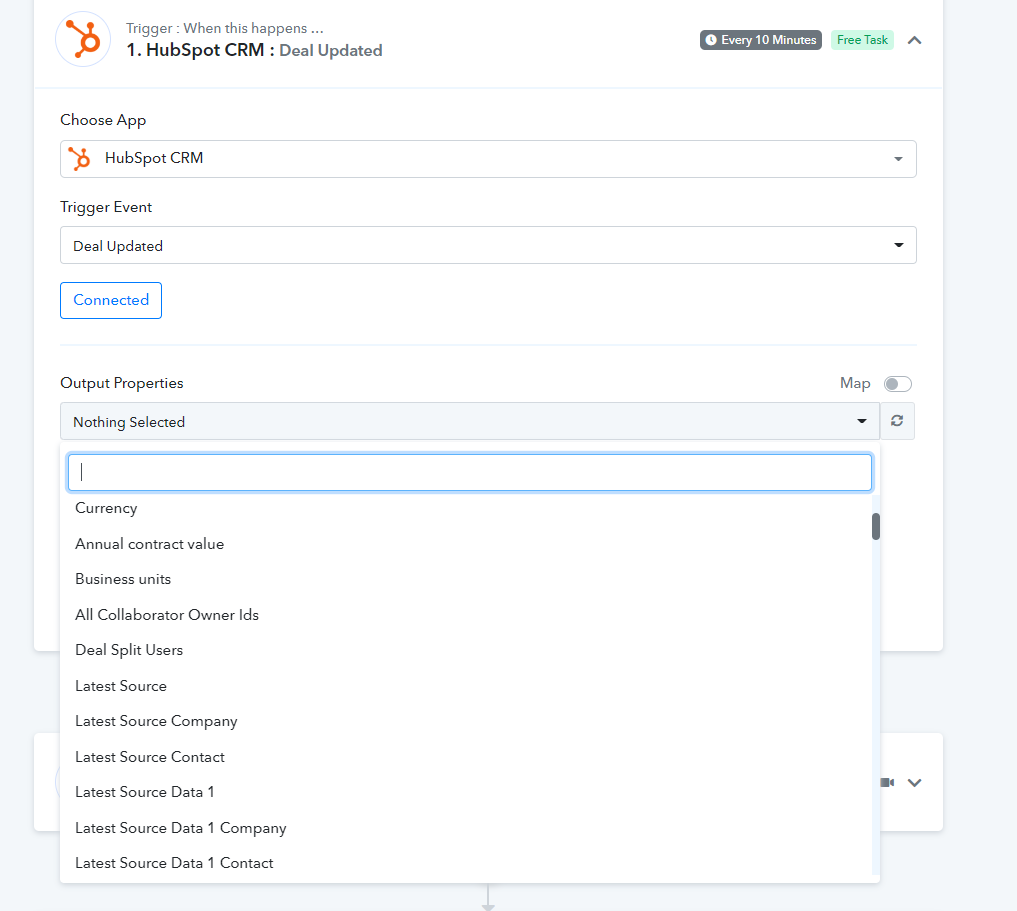Open the Trigger Event Deal Updated dropdown

488,245
